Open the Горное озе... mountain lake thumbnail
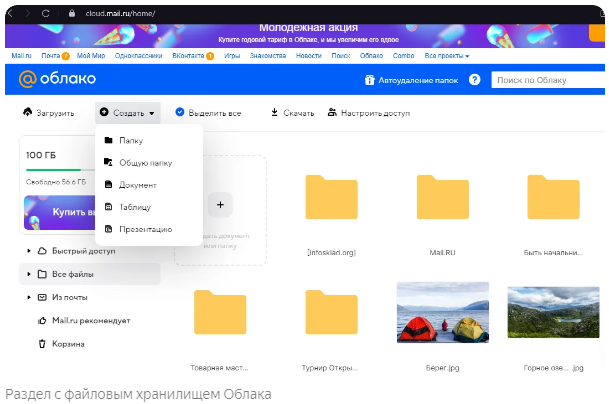This screenshot has height=404, width=609. pyautogui.click(x=553, y=312)
